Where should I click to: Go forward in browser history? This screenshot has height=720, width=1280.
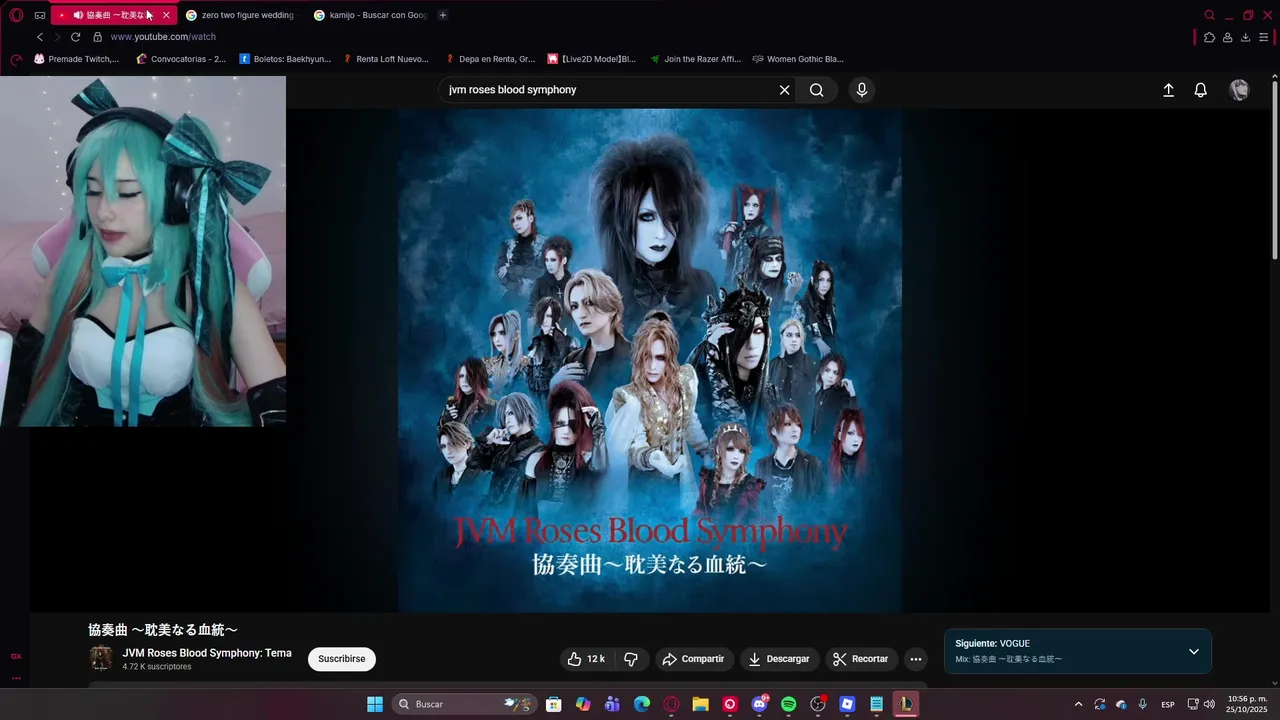tap(57, 37)
